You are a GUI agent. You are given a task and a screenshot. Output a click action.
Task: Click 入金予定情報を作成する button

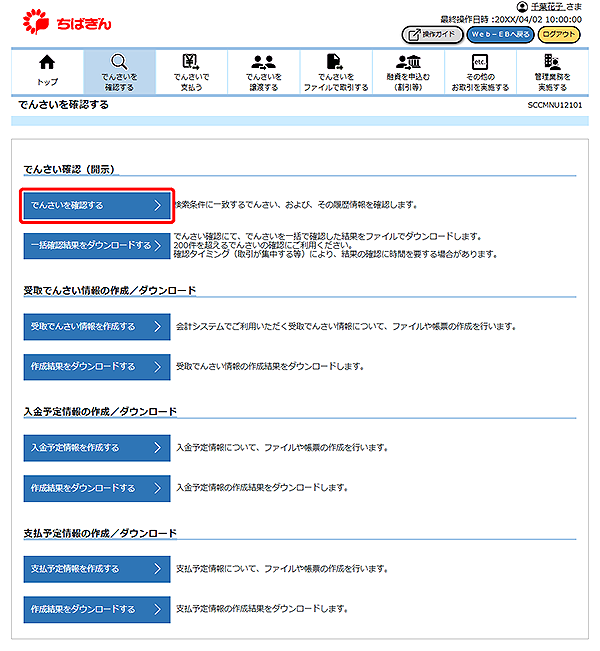click(97, 448)
